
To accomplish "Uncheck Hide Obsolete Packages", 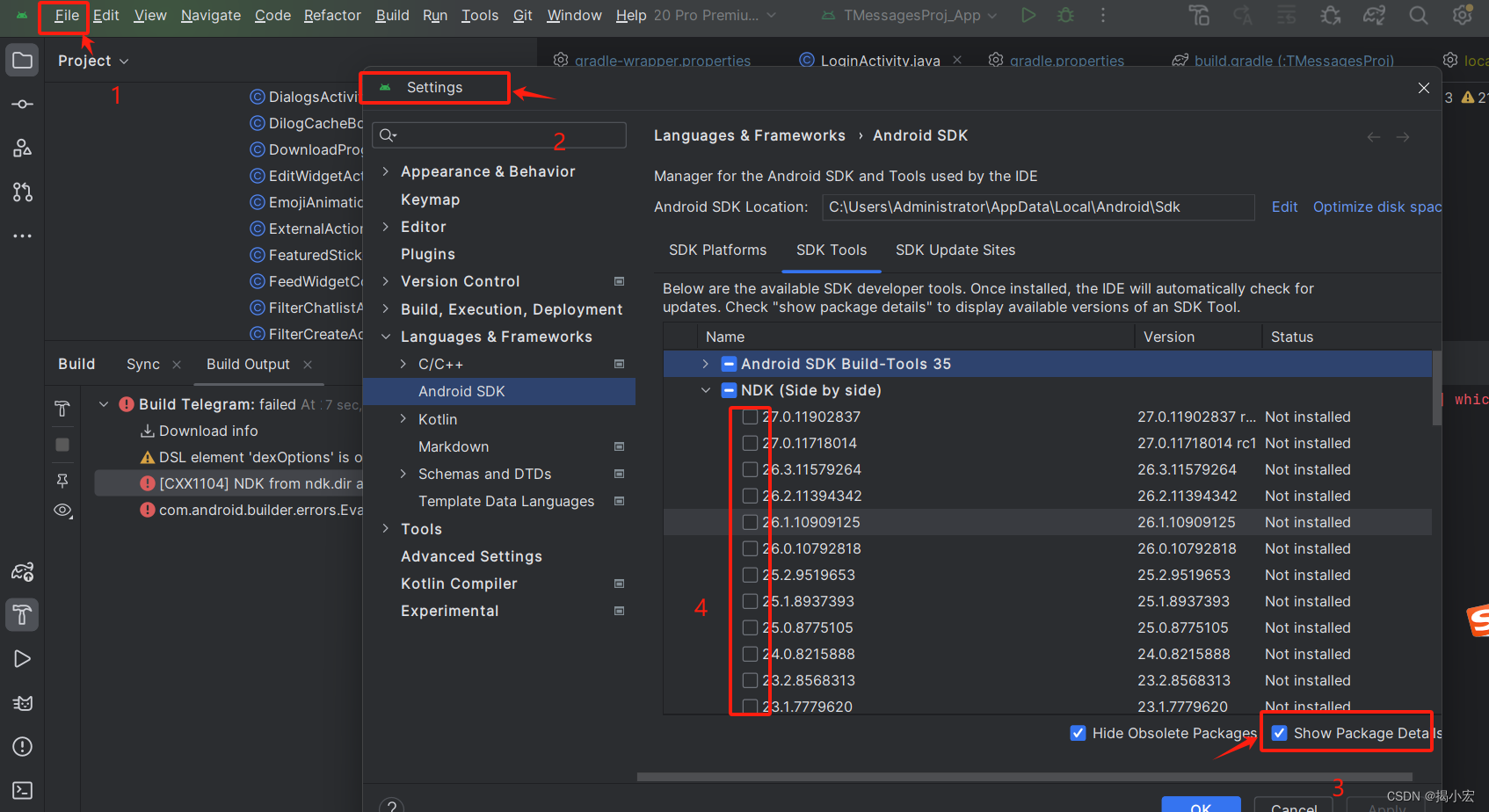I will pyautogui.click(x=1078, y=732).
